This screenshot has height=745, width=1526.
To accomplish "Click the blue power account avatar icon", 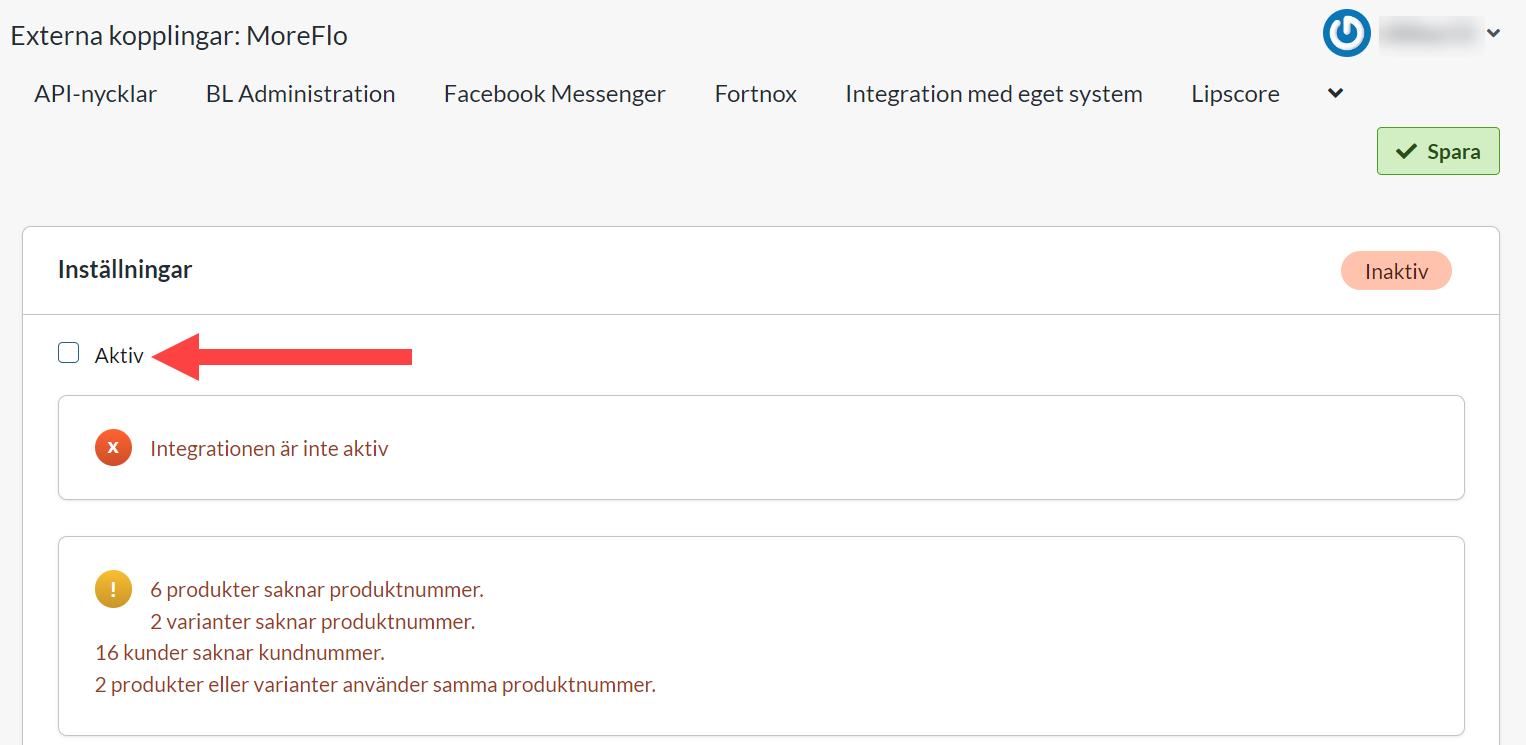I will click(1346, 33).
